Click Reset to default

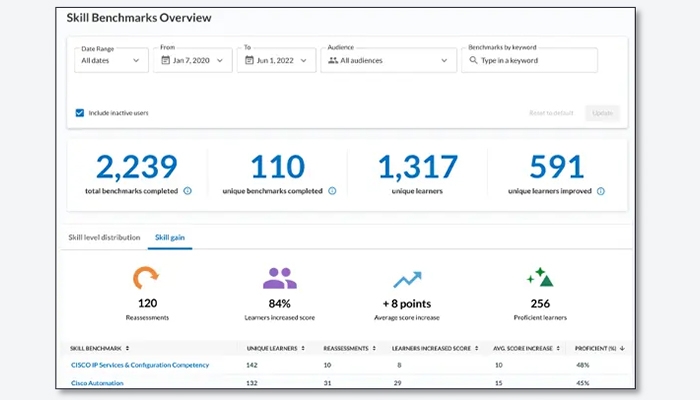551,113
